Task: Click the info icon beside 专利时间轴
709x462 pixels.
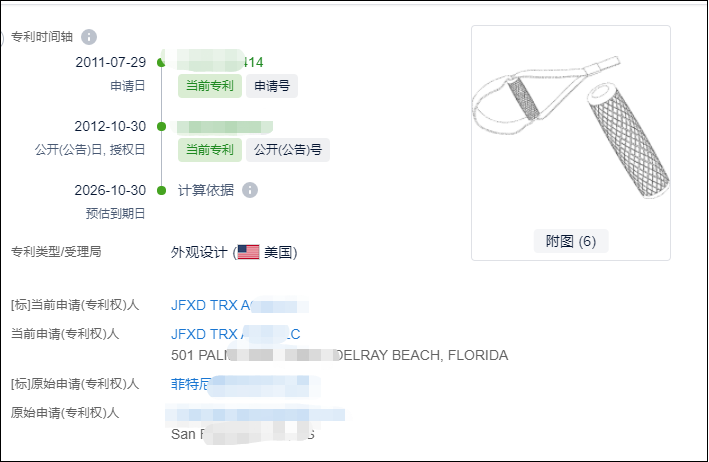Action: (x=89, y=37)
